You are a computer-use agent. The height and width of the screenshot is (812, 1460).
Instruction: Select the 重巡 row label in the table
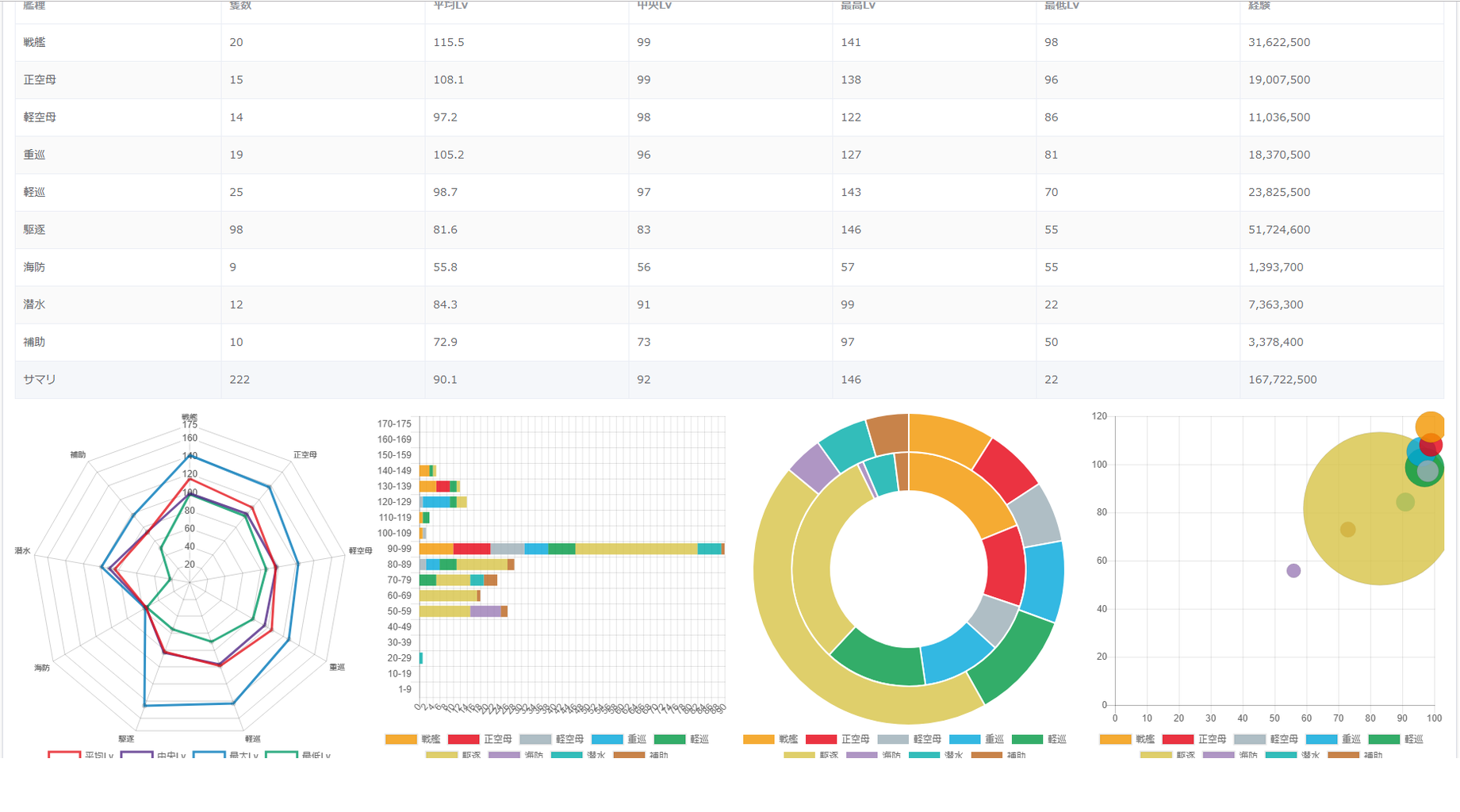(34, 155)
